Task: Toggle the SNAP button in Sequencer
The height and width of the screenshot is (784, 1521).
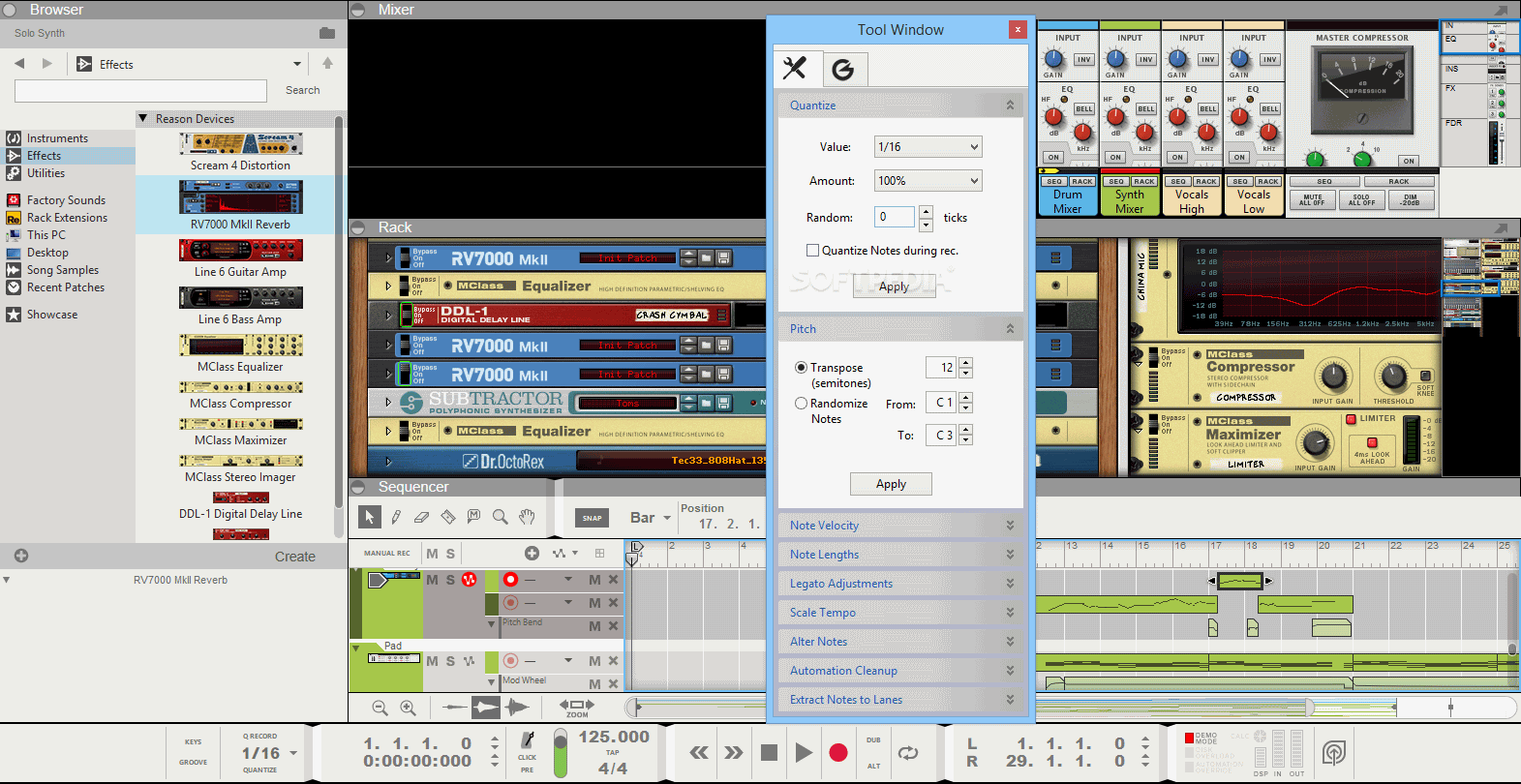Action: tap(592, 518)
